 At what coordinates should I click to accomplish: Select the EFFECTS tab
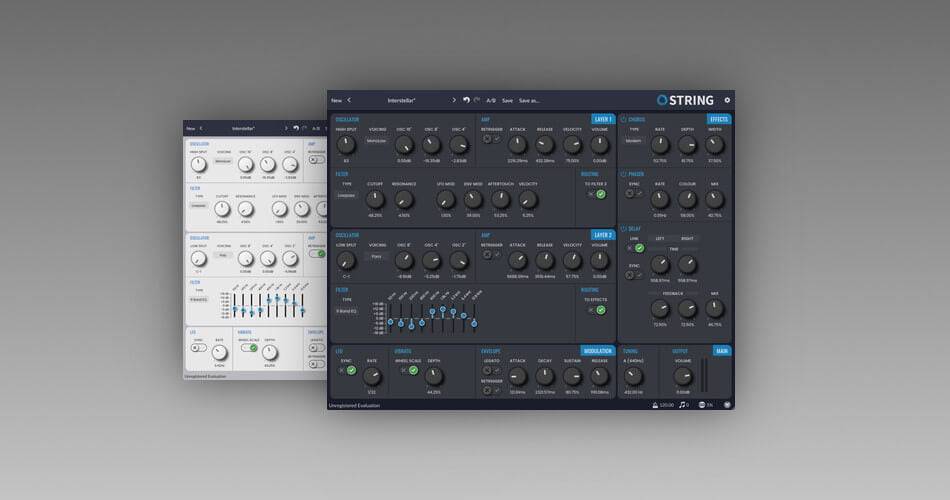pos(719,119)
